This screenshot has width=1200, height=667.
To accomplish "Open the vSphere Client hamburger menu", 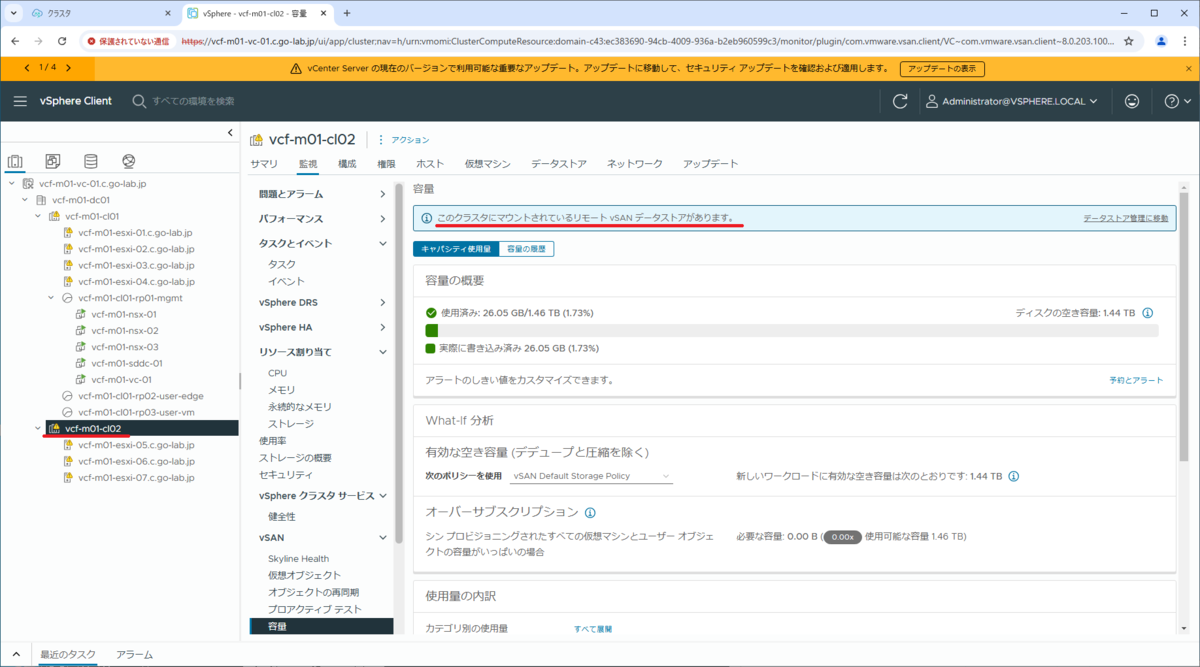I will (20, 101).
